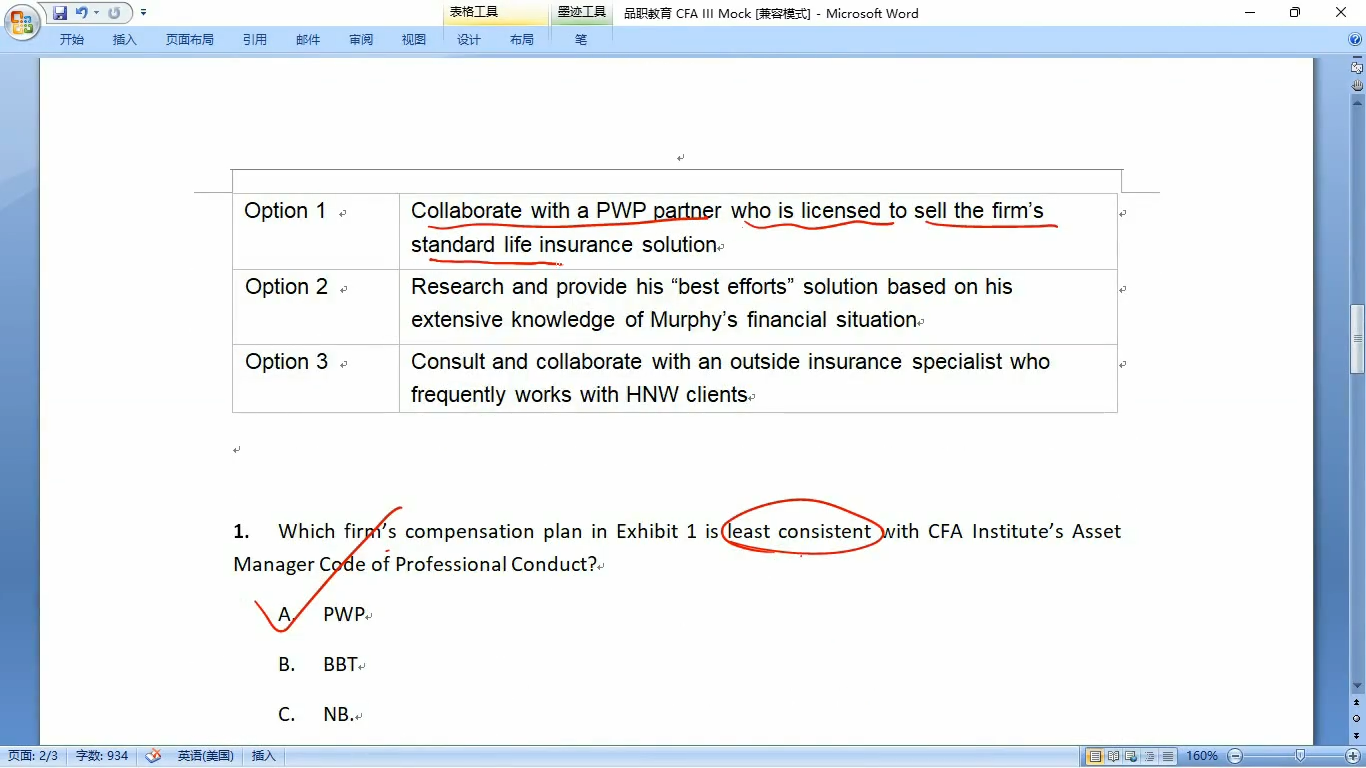
Task: Click text 'Research and provide his “best efforts”'
Action: 603,287
